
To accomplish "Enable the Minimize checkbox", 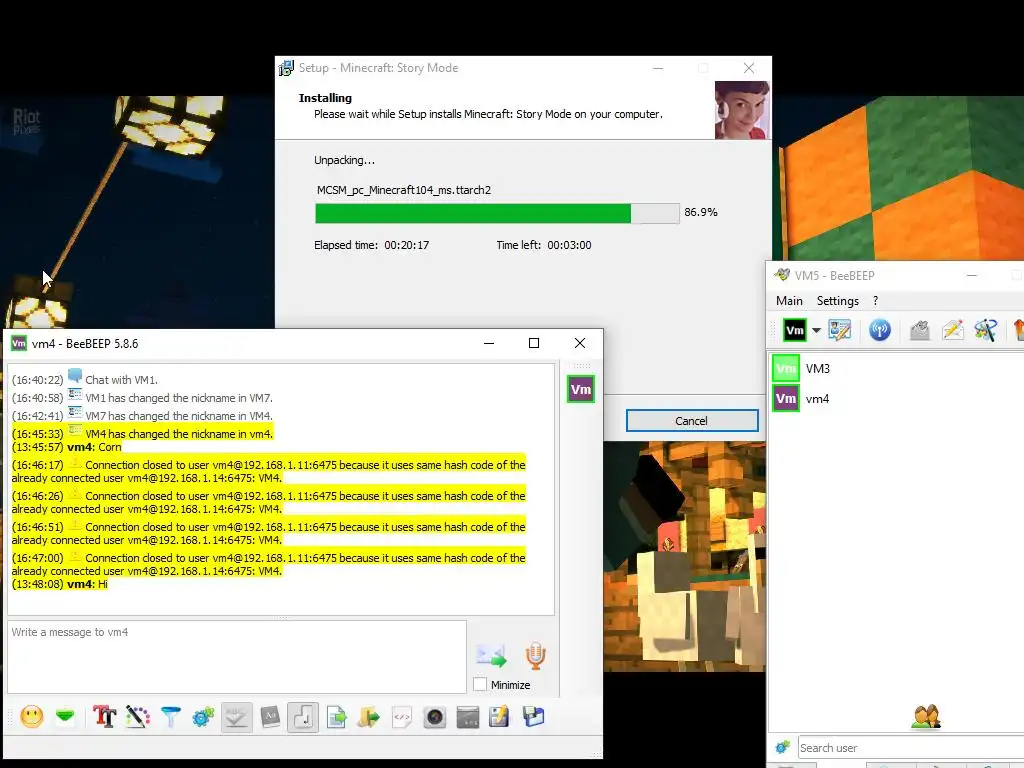I will coord(480,684).
